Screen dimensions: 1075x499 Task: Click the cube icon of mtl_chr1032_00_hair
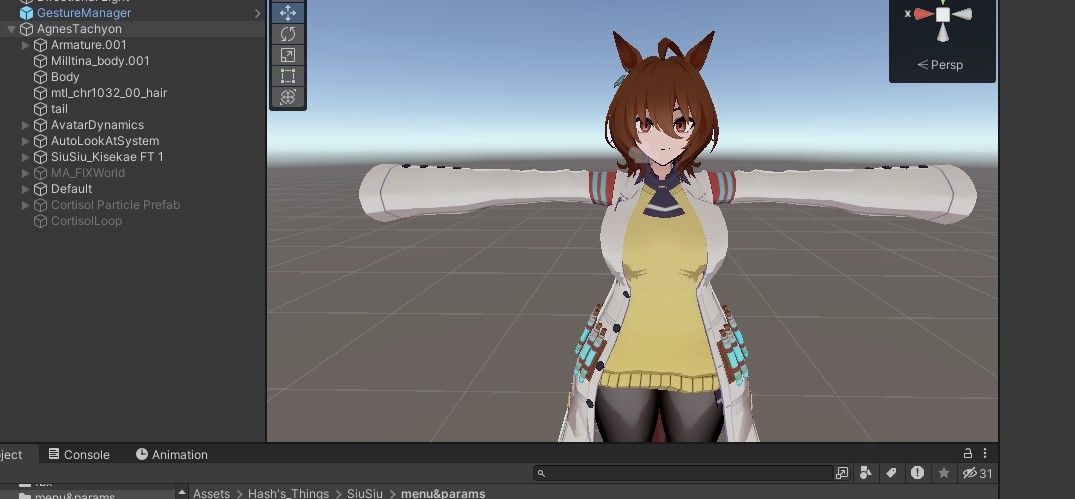(40, 93)
